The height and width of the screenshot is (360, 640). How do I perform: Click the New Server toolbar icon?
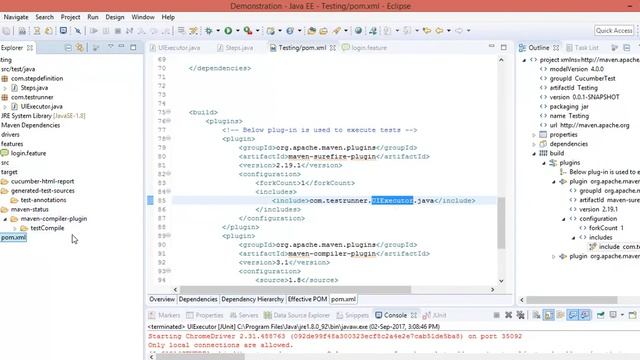271,31
